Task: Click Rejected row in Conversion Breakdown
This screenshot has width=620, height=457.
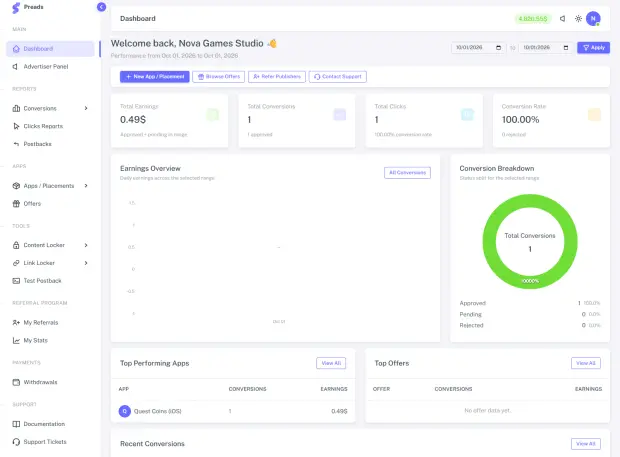Action: (530, 325)
